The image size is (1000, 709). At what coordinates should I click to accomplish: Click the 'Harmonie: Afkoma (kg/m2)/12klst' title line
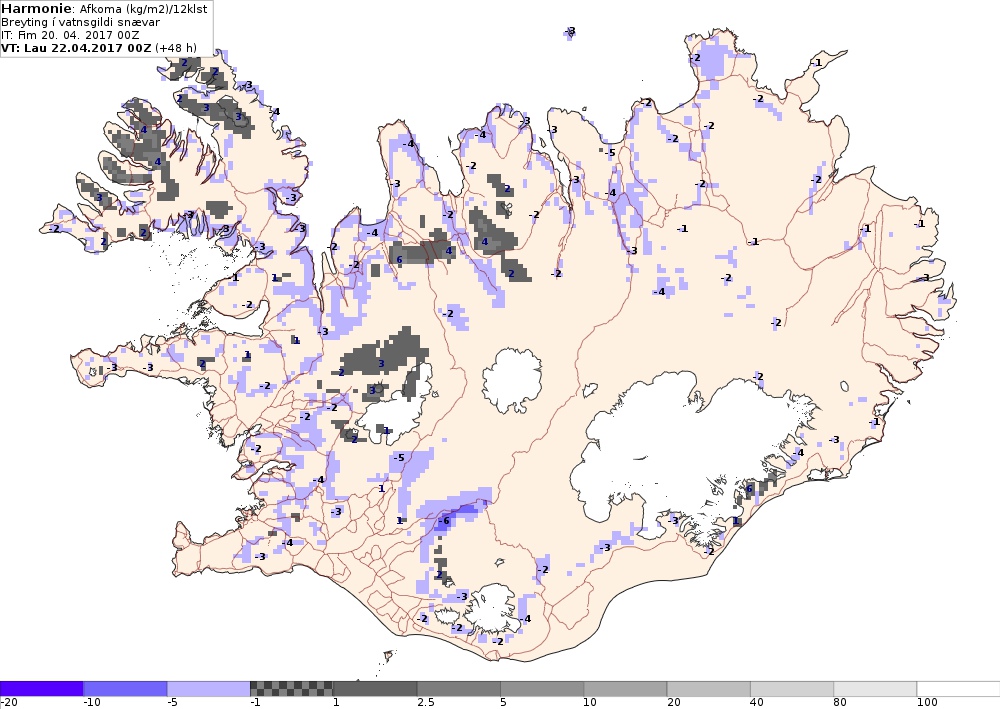click(104, 9)
